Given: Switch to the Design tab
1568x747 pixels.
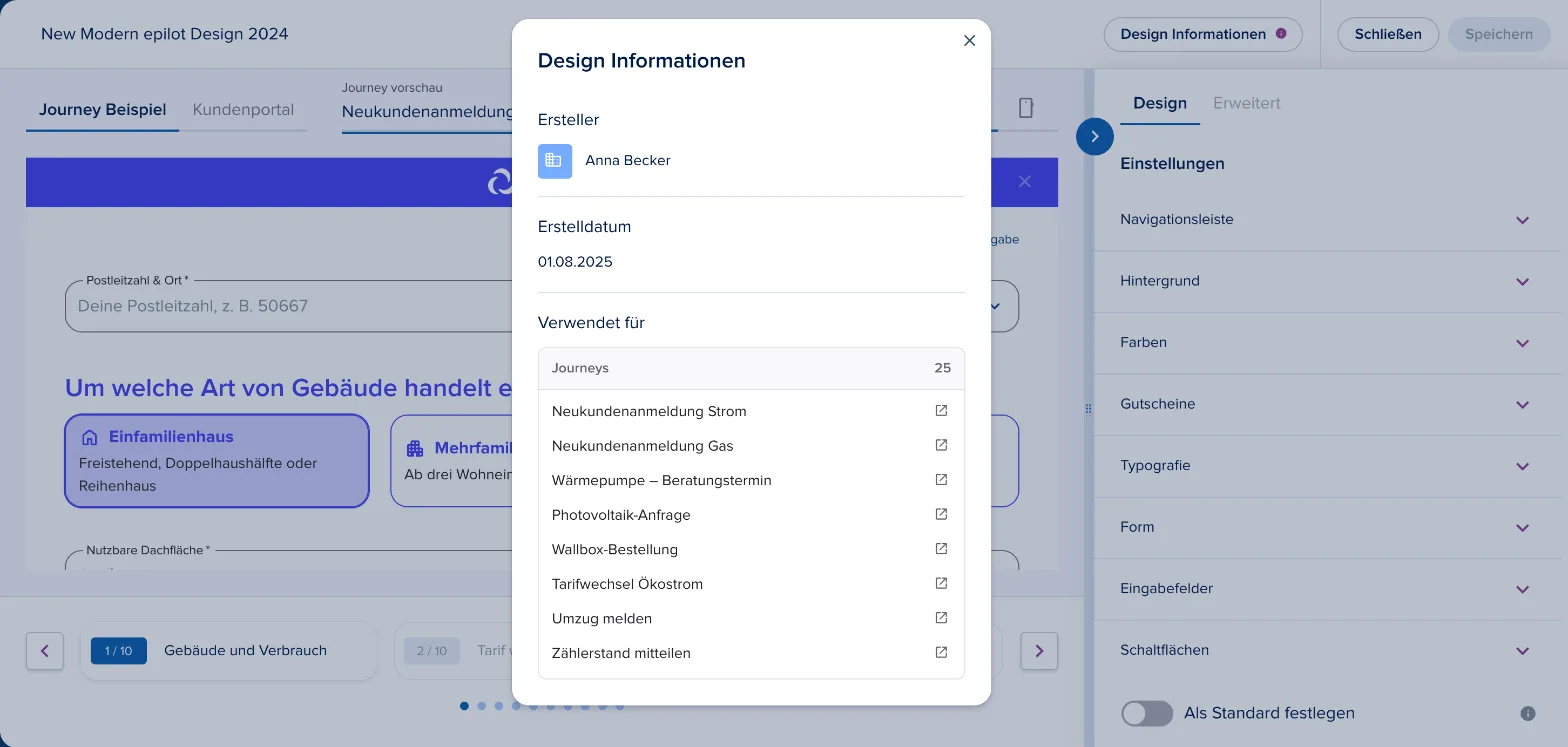Looking at the screenshot, I should [1160, 103].
